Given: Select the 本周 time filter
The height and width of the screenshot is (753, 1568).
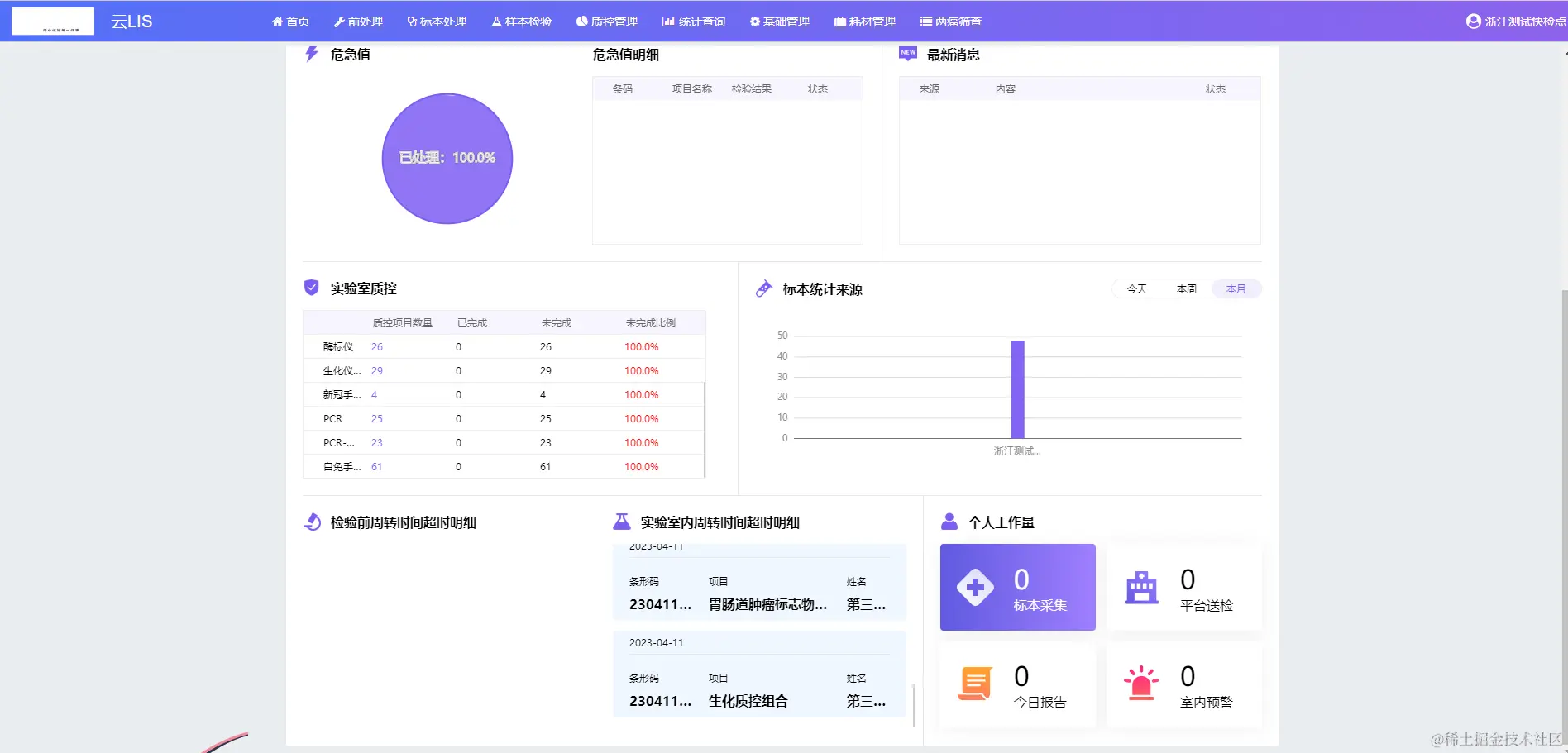Looking at the screenshot, I should (1186, 288).
